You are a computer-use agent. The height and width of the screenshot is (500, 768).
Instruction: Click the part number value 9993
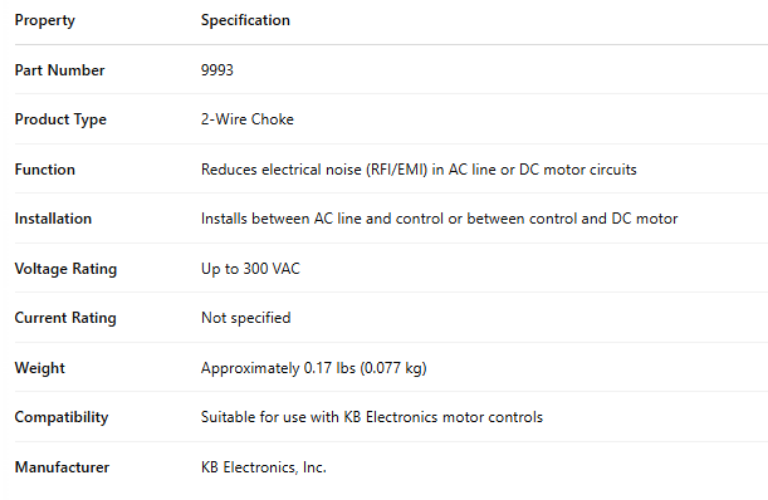[x=217, y=70]
